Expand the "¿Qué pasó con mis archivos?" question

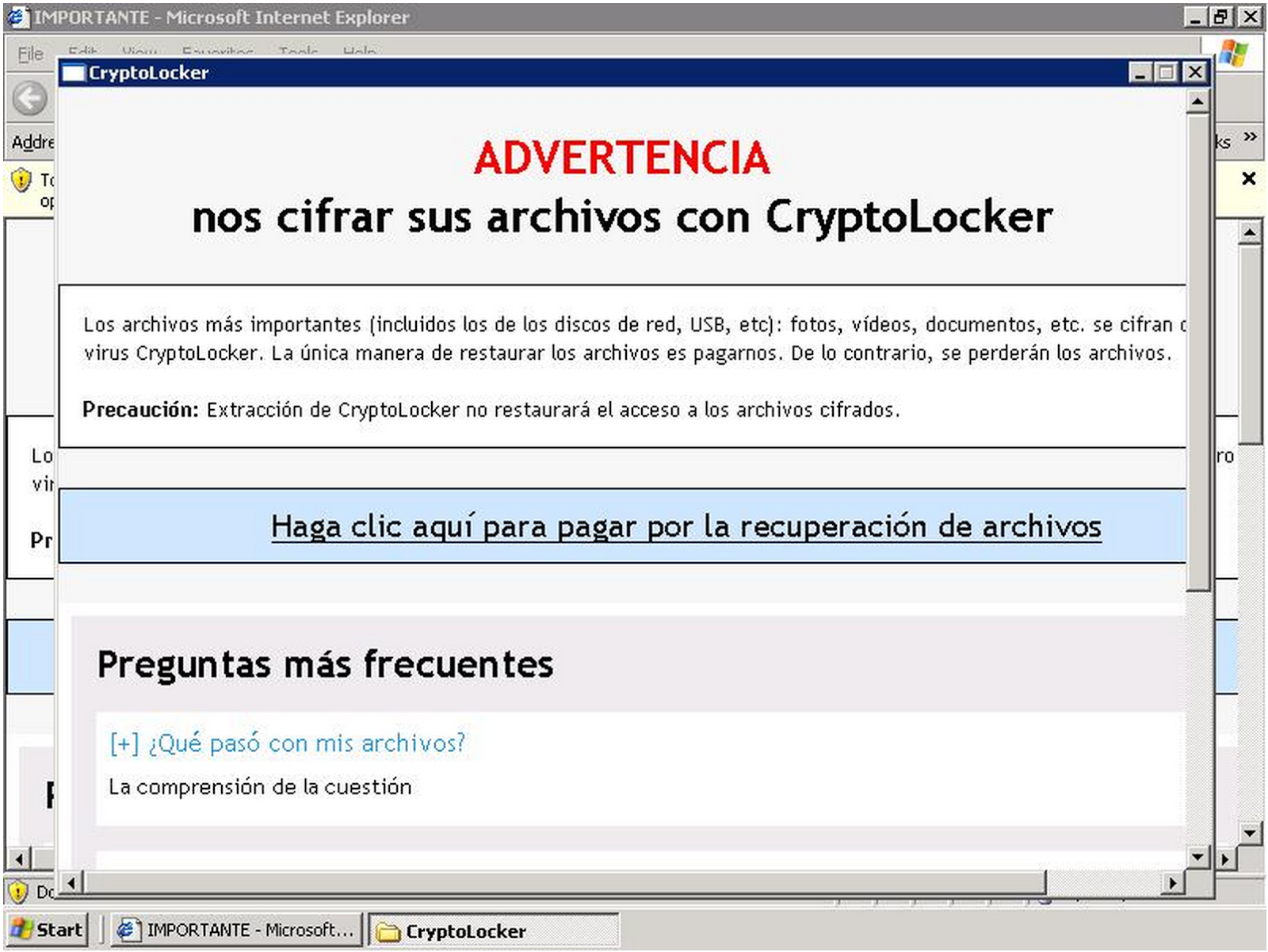click(287, 744)
